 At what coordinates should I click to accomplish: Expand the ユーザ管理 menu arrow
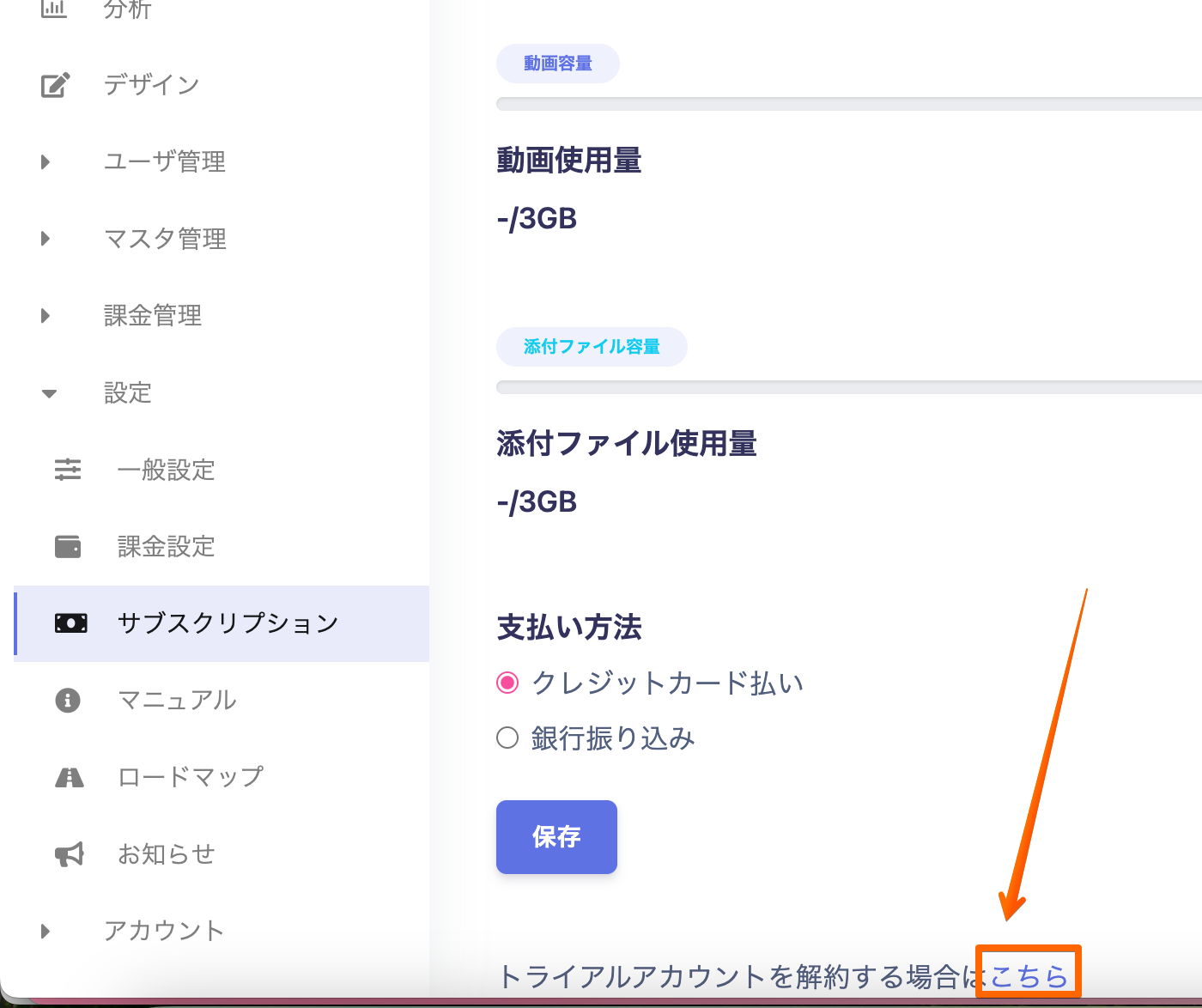pyautogui.click(x=46, y=161)
